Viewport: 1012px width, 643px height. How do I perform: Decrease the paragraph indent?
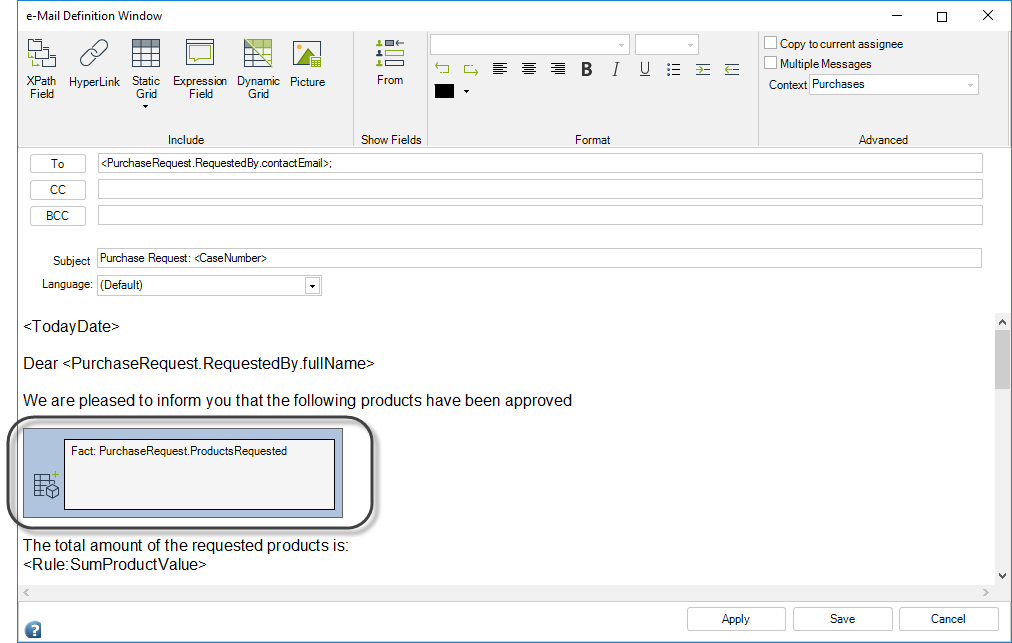point(731,69)
